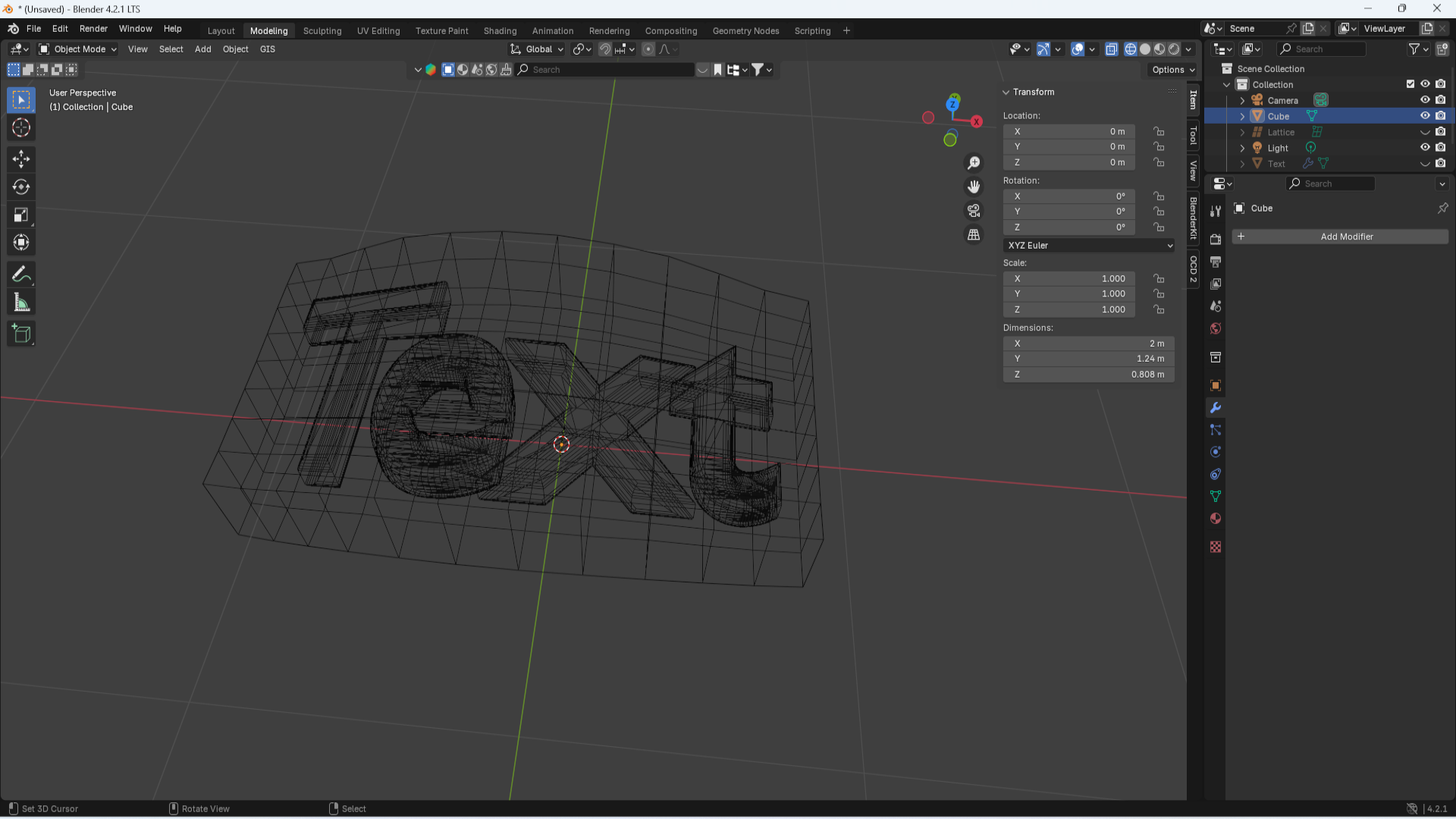
Task: Open the Options button in viewport
Action: (x=1172, y=70)
